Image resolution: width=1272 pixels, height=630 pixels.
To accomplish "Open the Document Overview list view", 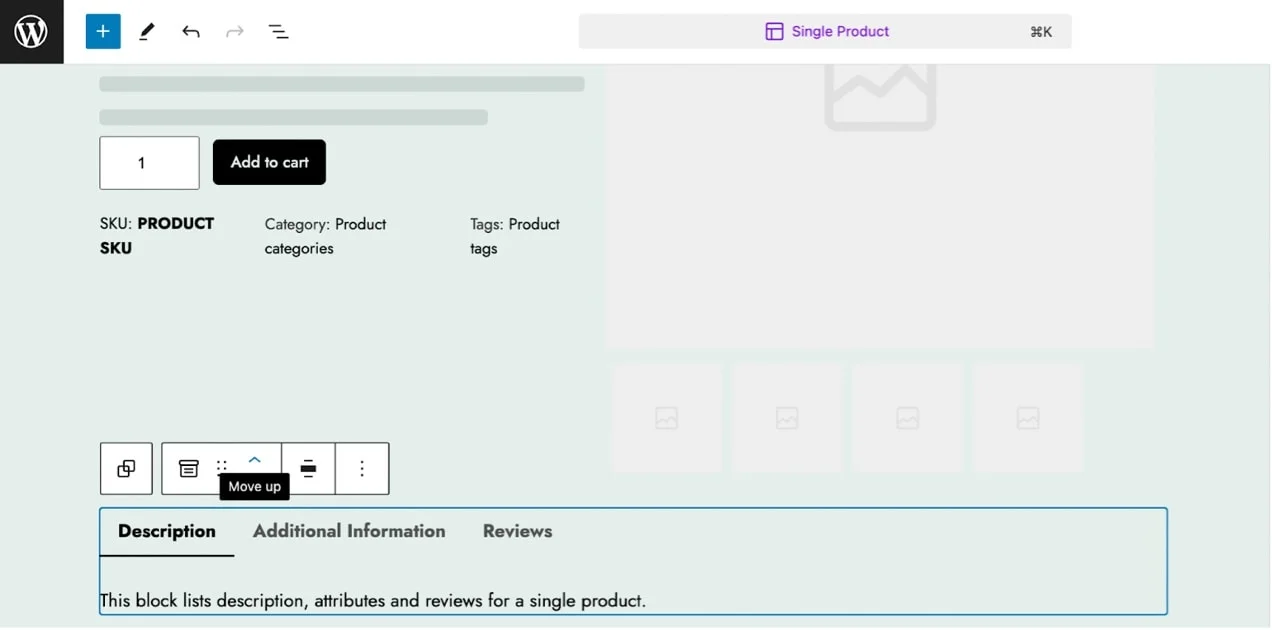I will pos(279,31).
